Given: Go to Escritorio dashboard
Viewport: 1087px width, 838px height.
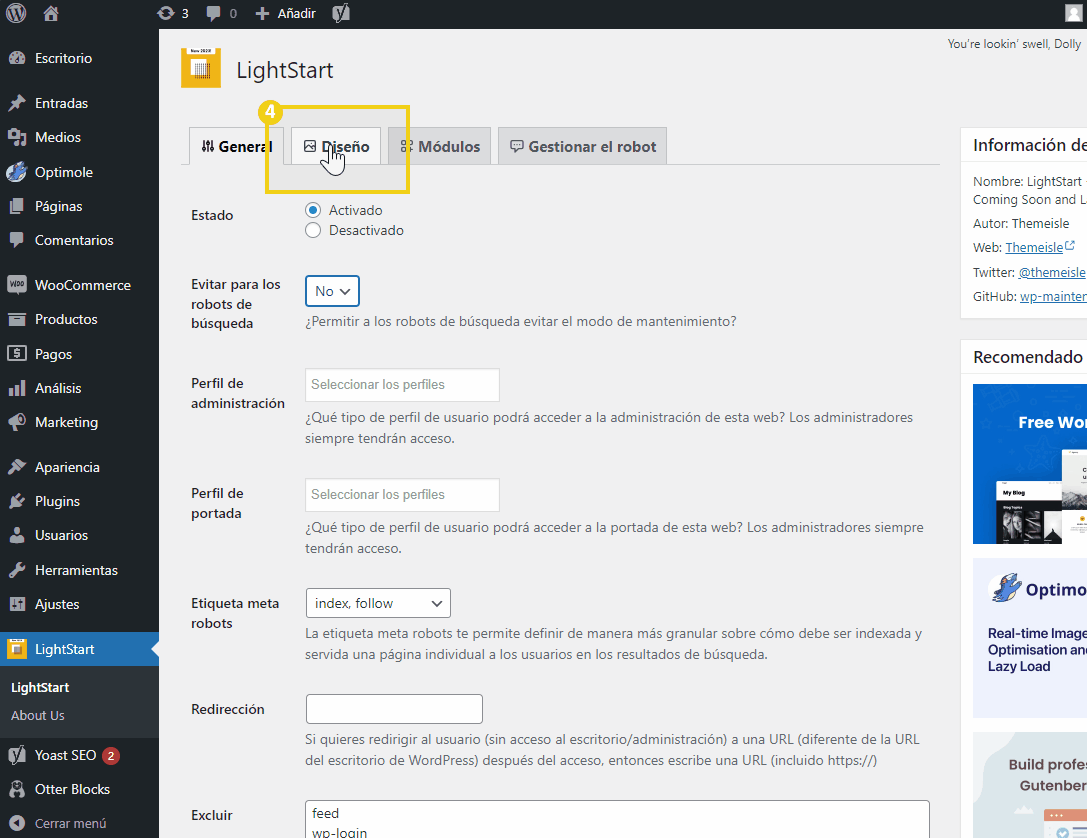Looking at the screenshot, I should pos(63,58).
